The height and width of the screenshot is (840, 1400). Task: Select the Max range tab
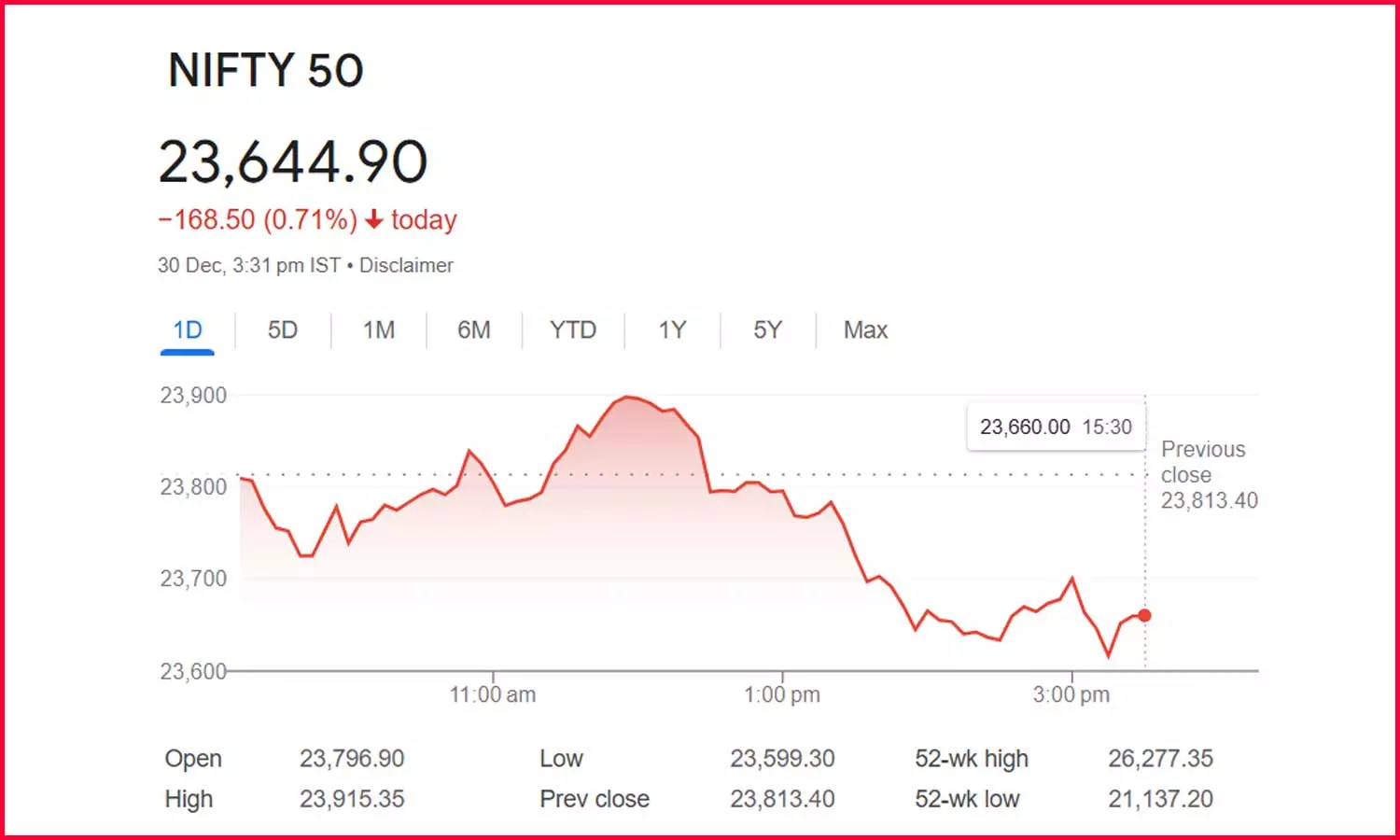click(865, 330)
